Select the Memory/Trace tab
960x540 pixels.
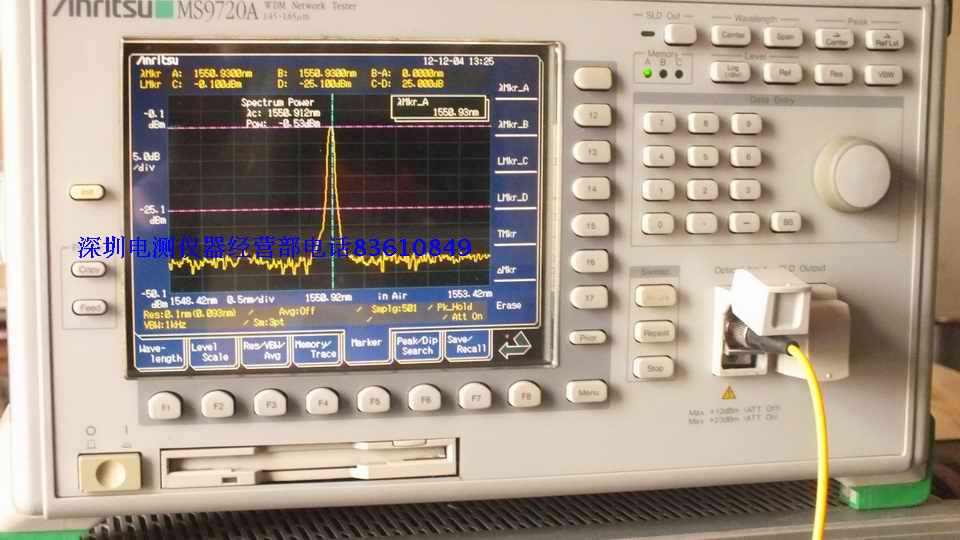point(317,348)
